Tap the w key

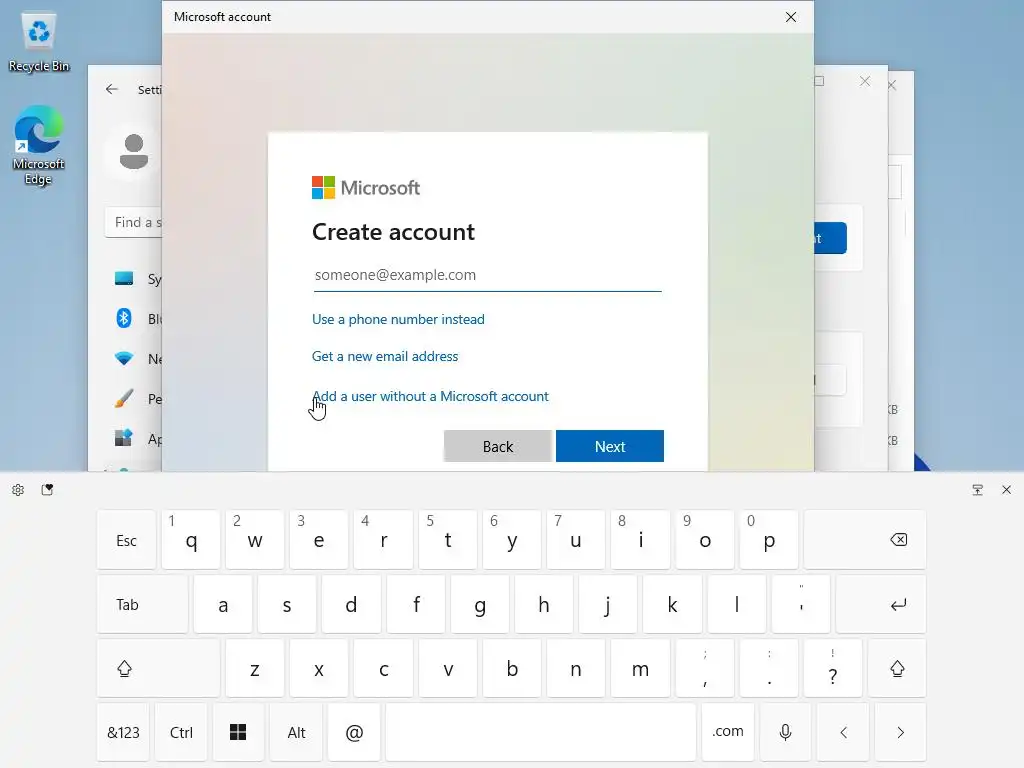pos(255,539)
